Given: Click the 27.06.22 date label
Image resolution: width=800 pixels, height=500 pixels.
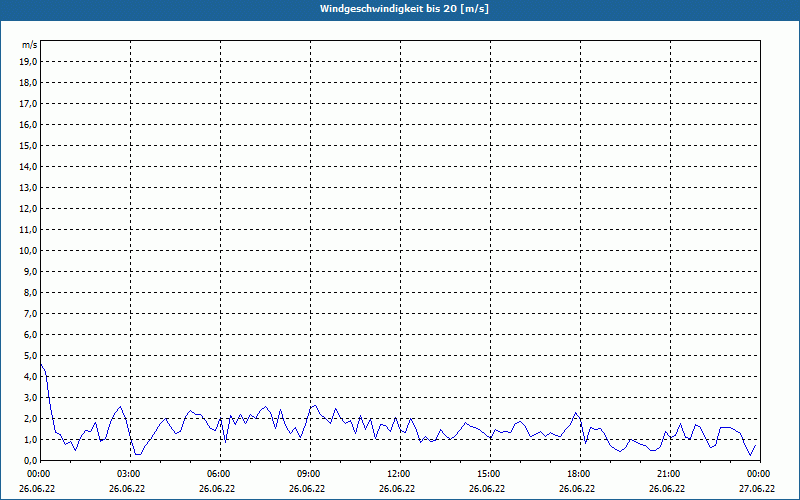Looking at the screenshot, I should [757, 489].
